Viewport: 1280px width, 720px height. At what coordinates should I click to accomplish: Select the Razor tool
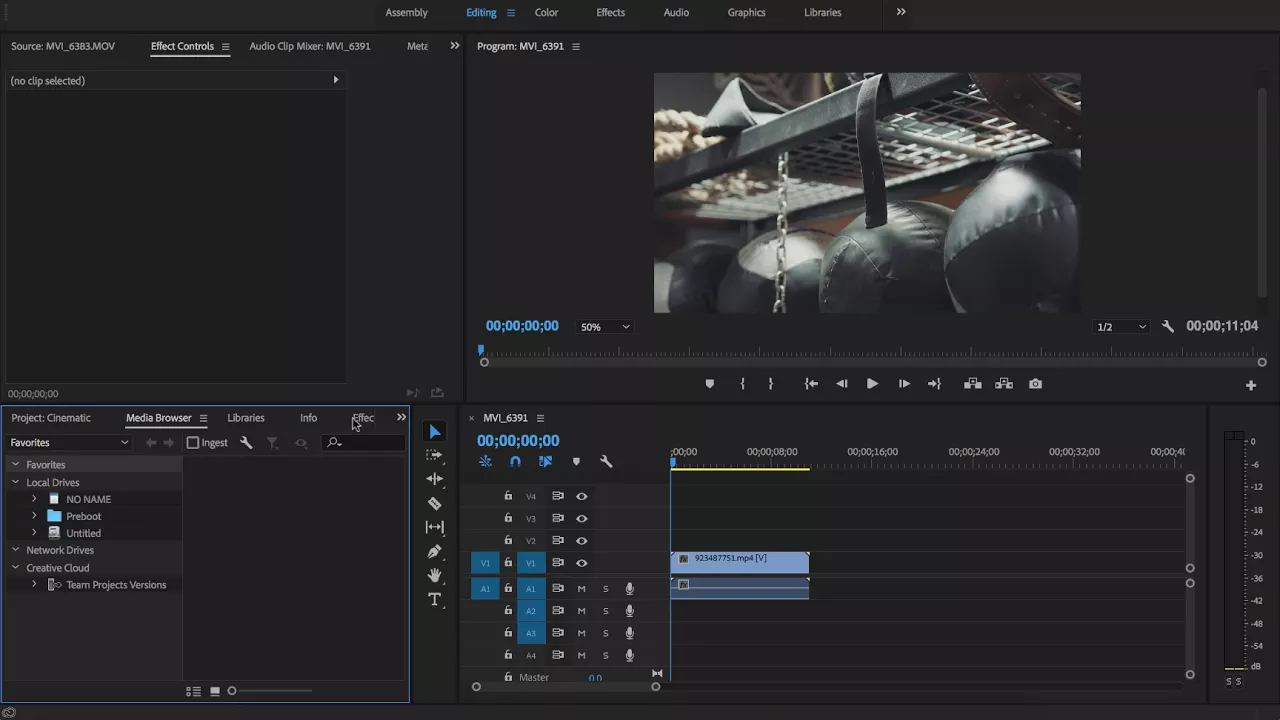click(x=435, y=503)
